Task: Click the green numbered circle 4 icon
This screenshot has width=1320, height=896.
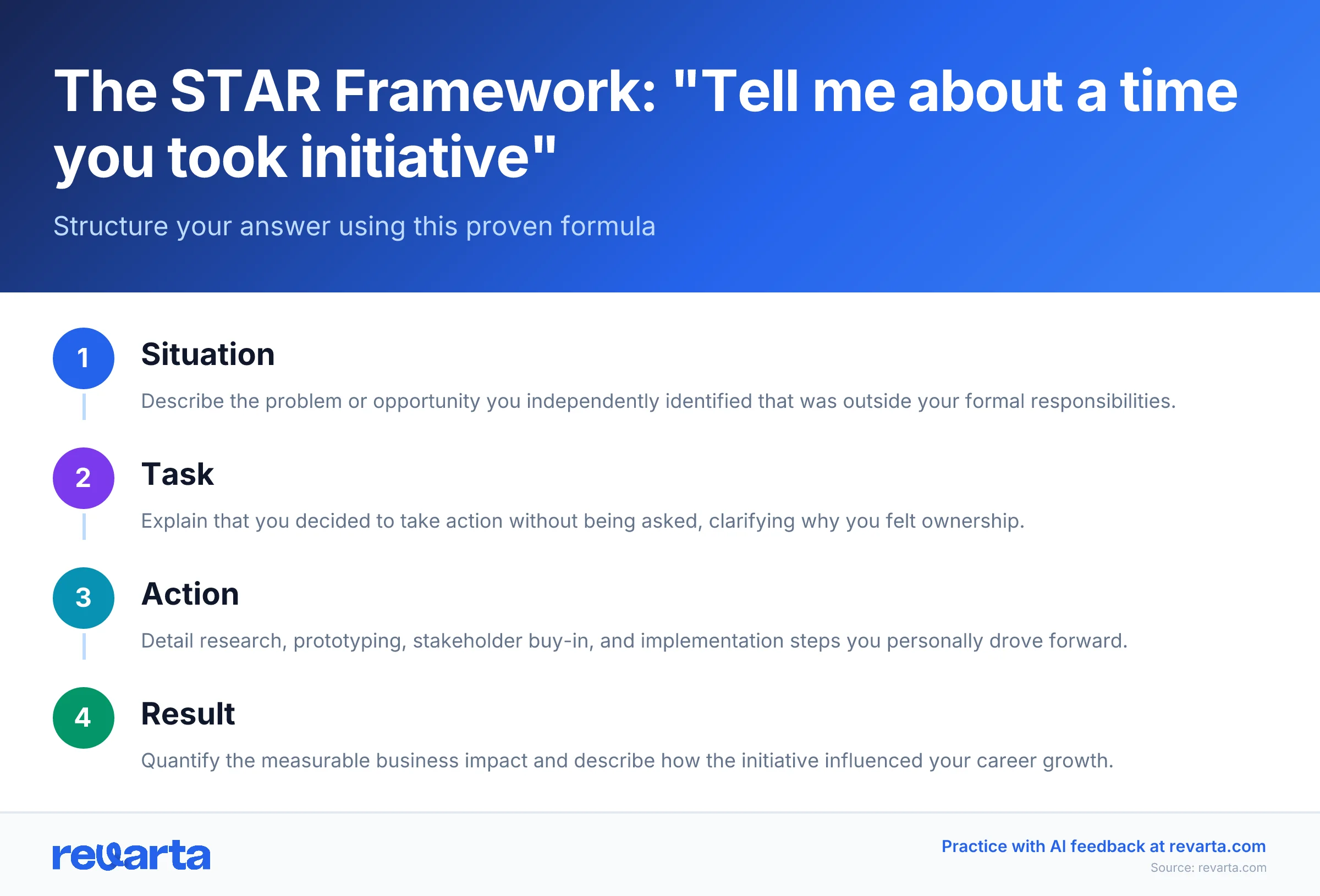Action: coord(83,718)
